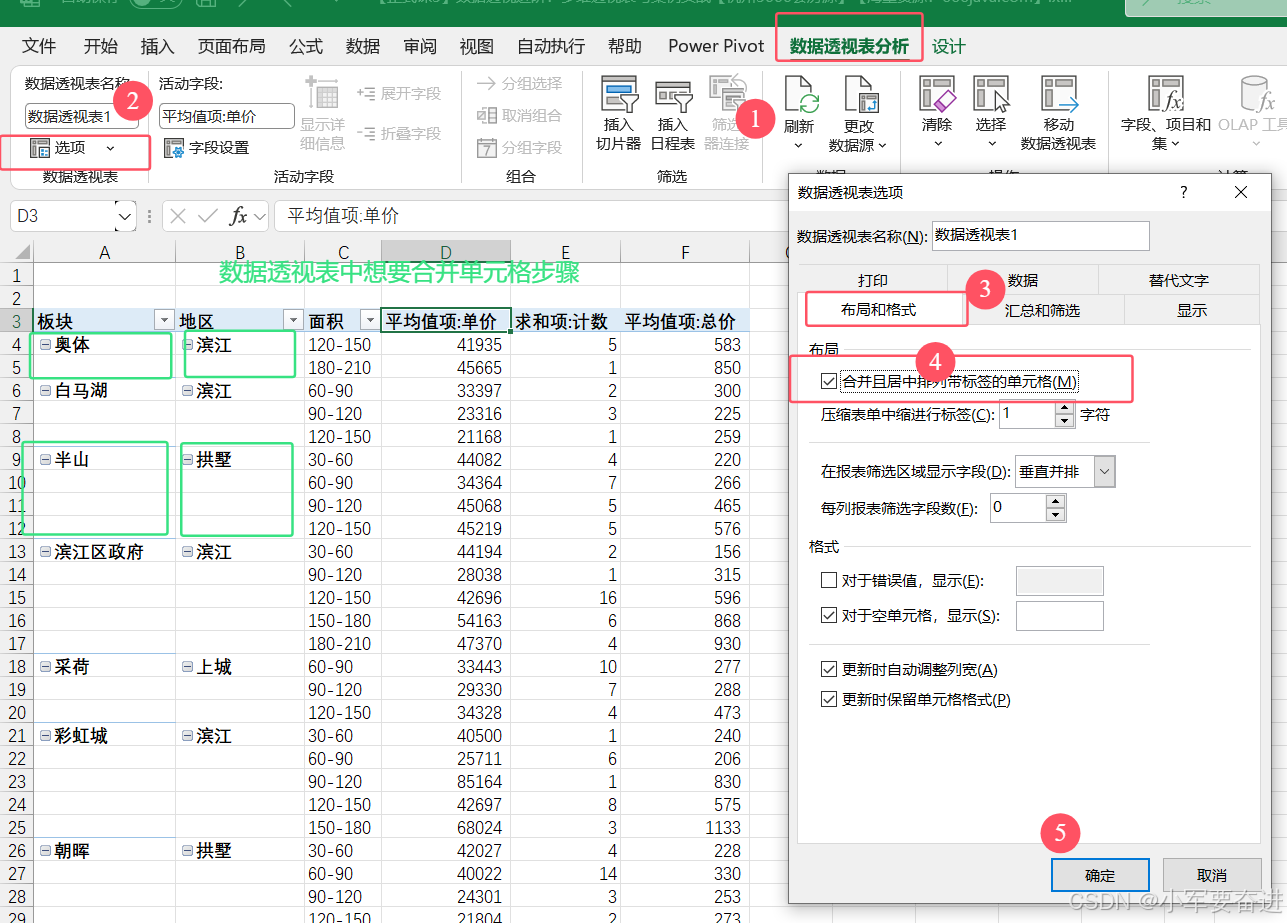Open the Power Pivot ribbon tab
This screenshot has height=923, width=1287.
click(716, 46)
